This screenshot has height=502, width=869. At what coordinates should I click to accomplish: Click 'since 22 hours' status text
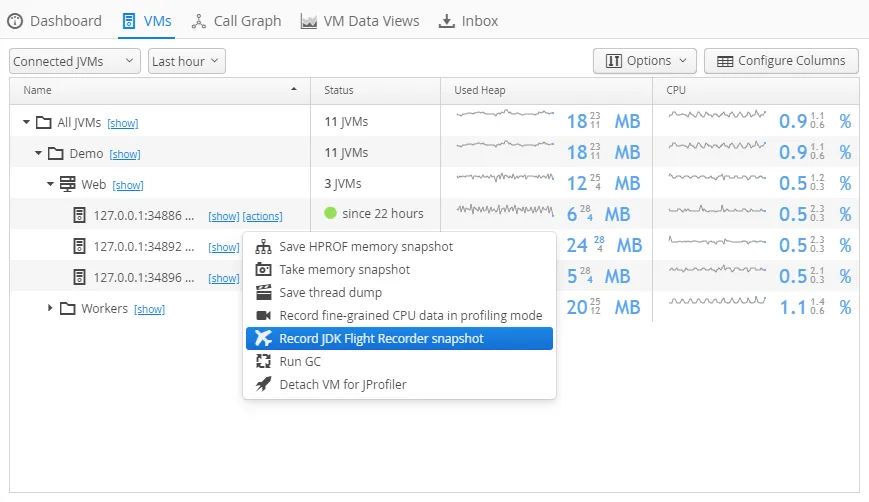pyautogui.click(x=382, y=213)
